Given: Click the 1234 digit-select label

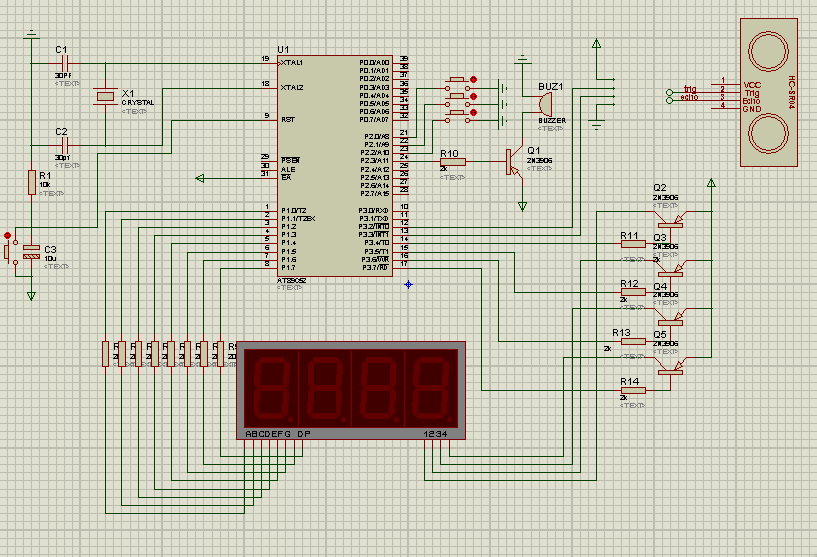Looking at the screenshot, I should point(435,434).
